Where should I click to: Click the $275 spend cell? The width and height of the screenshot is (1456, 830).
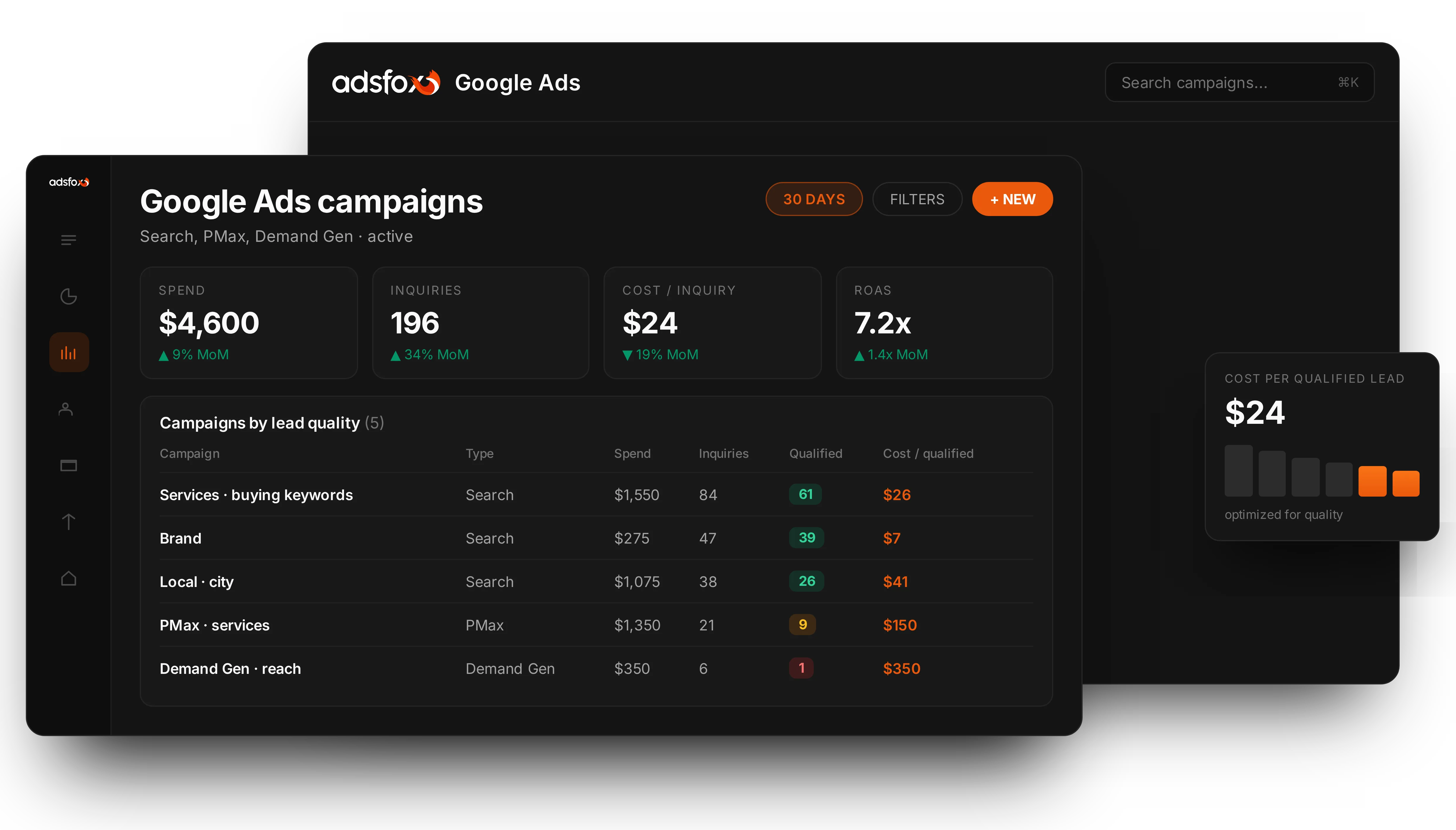[x=632, y=538]
